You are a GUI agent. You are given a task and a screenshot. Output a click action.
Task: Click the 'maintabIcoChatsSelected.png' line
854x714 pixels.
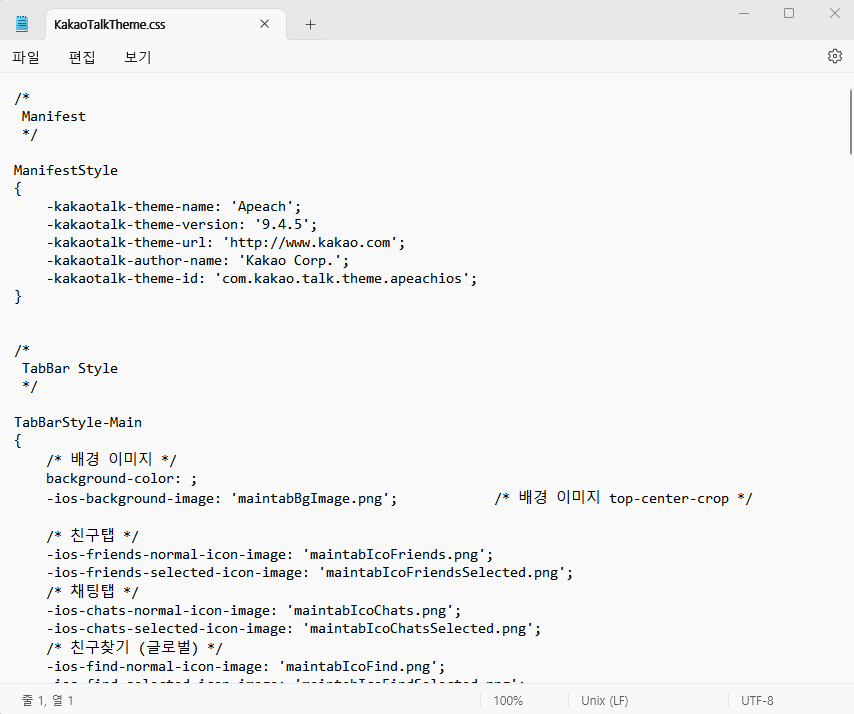294,628
